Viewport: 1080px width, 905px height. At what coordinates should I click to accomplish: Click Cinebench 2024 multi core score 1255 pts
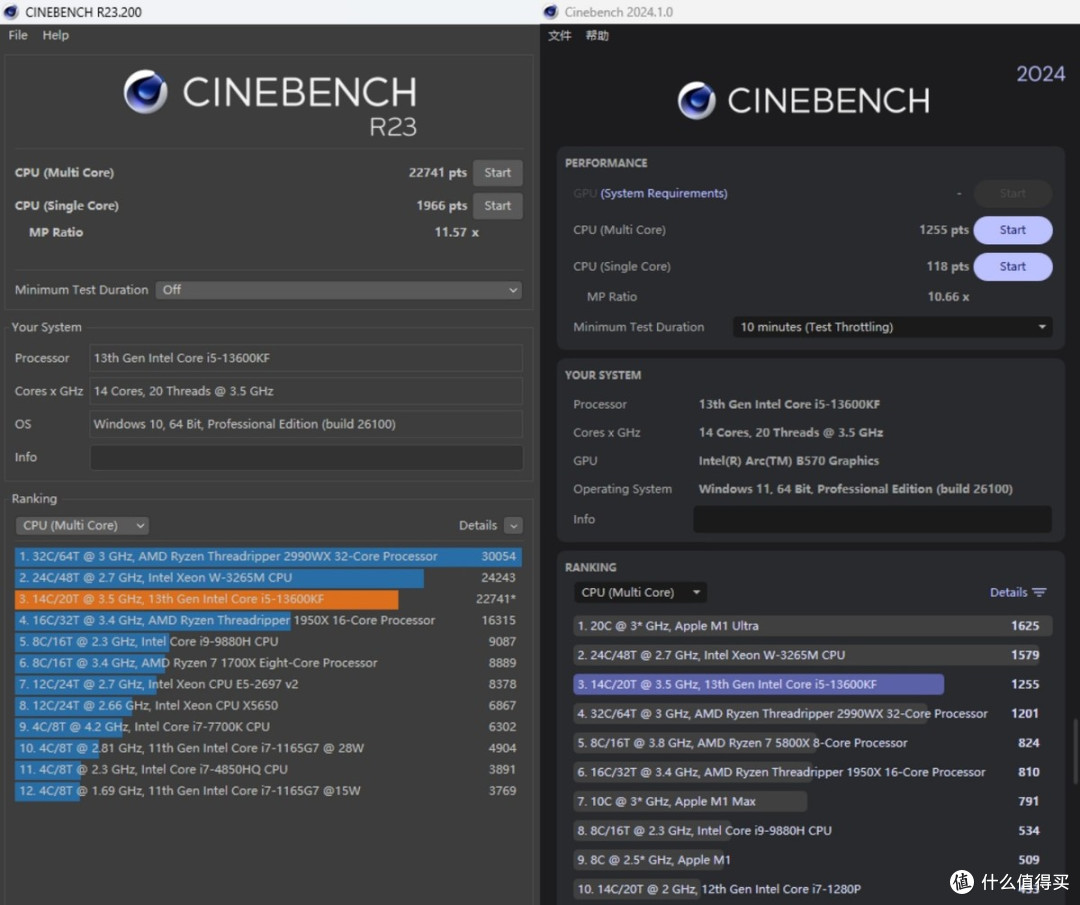point(944,230)
